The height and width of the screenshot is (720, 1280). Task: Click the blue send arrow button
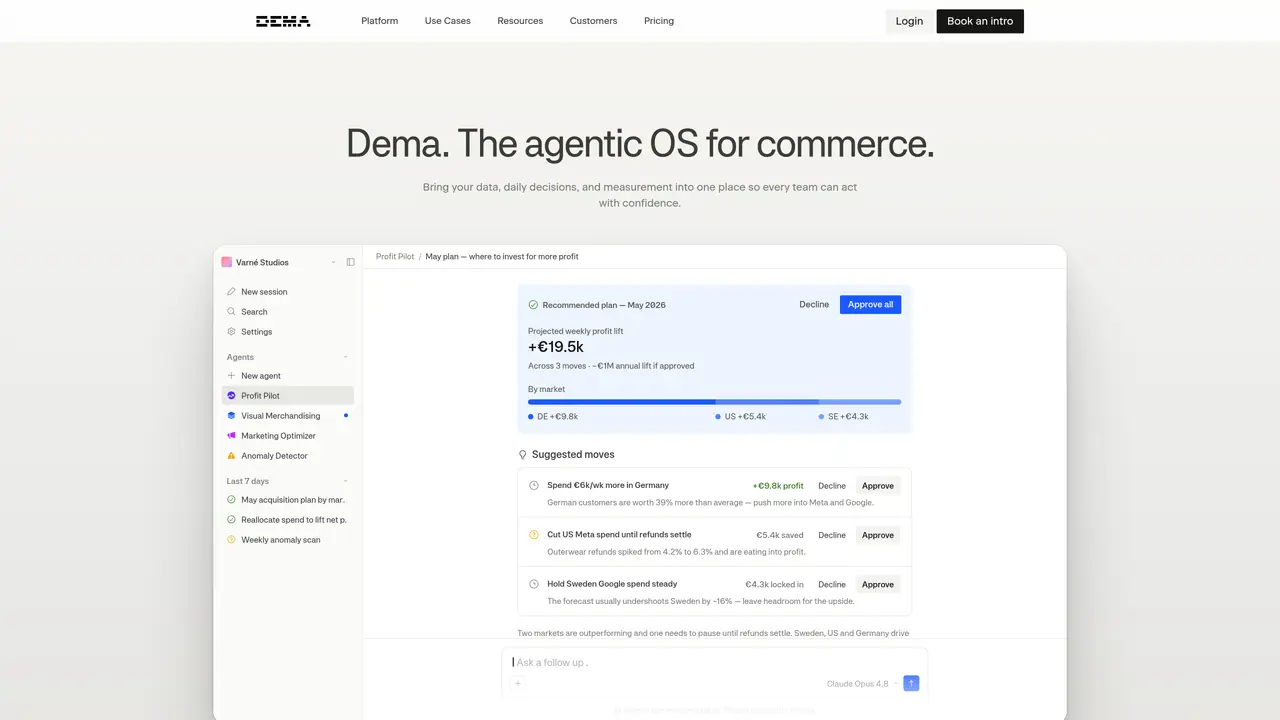click(x=911, y=684)
